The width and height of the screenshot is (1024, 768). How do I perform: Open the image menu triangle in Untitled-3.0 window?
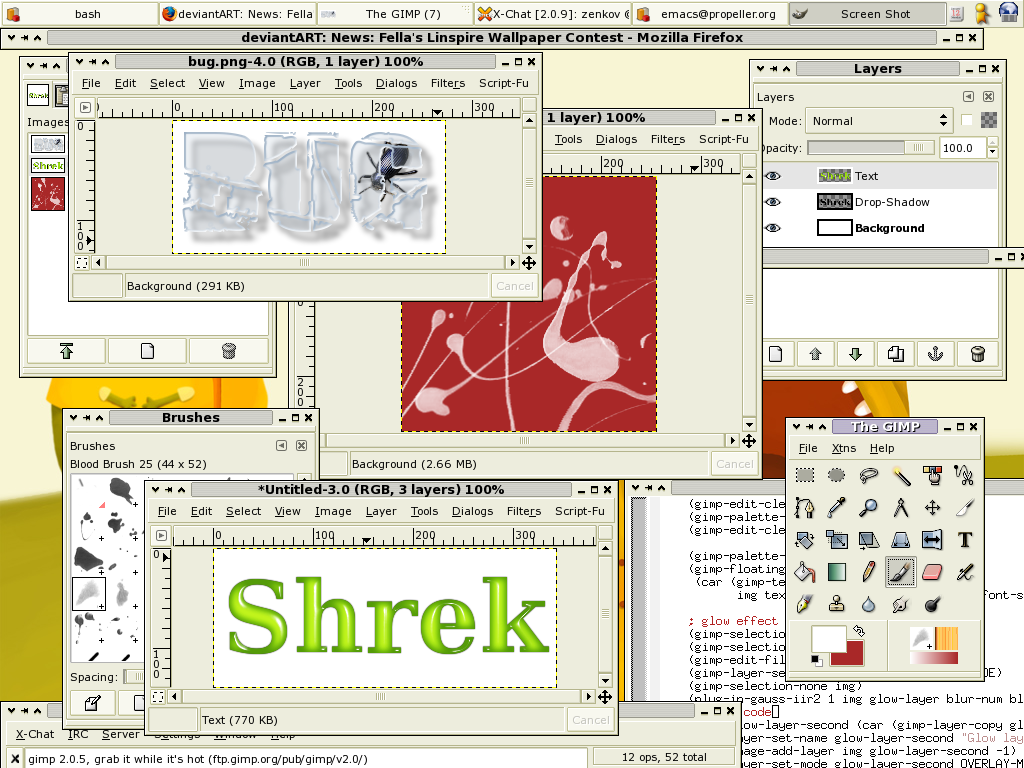161,536
